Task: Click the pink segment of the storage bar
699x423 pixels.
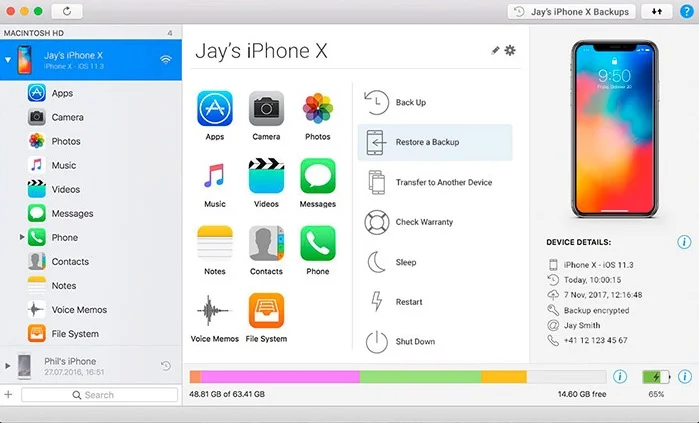Action: [x=280, y=377]
